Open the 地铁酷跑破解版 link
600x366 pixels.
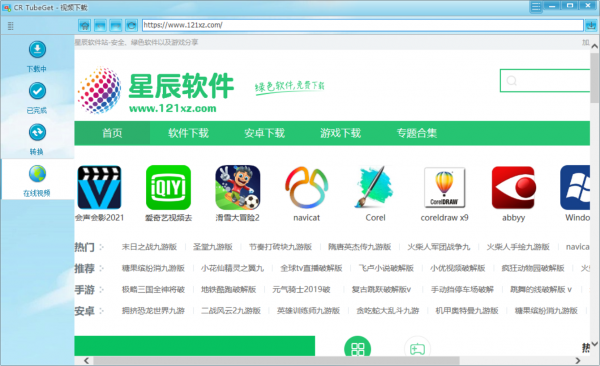tap(229, 289)
